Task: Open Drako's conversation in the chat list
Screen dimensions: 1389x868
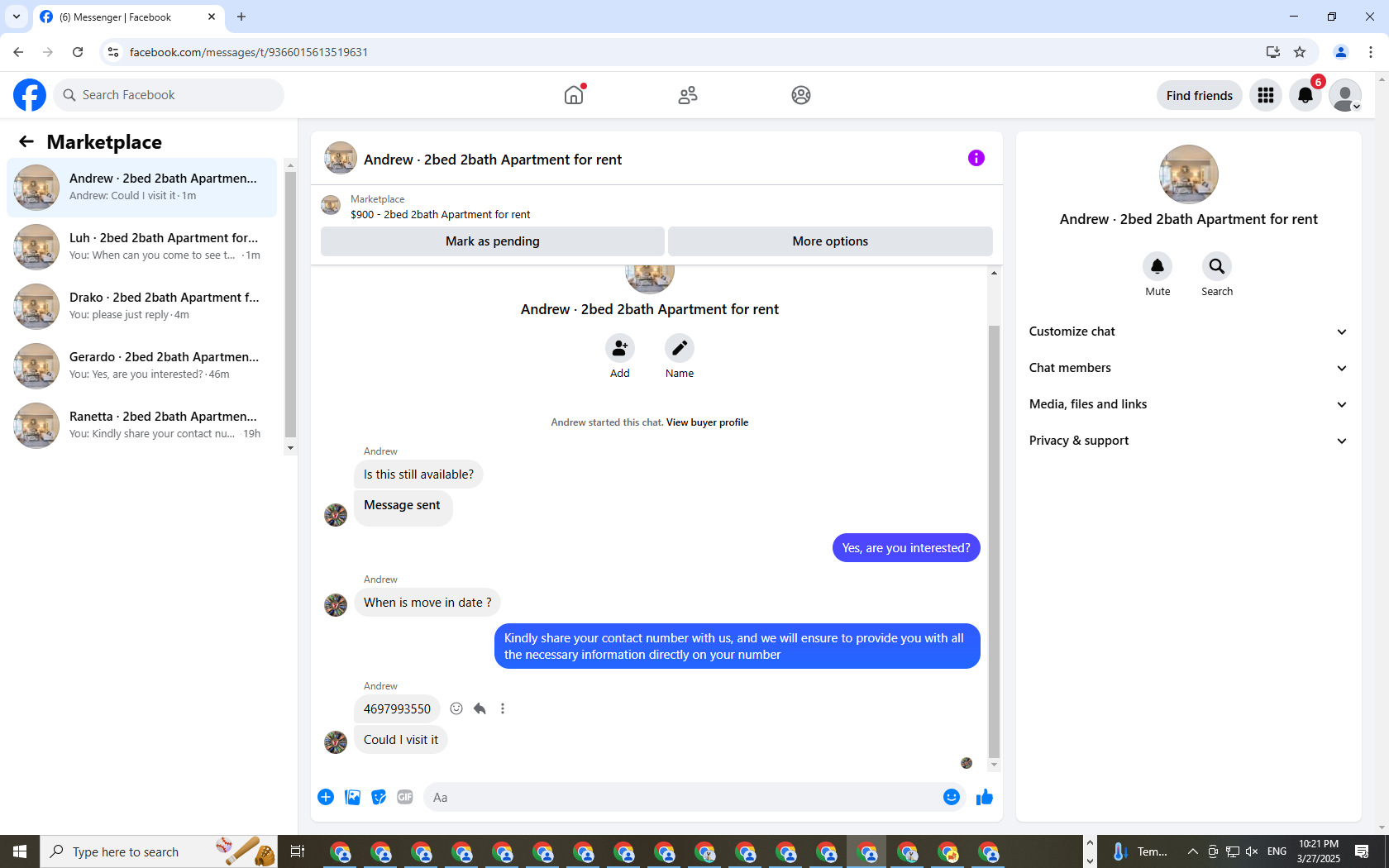Action: tap(142, 307)
